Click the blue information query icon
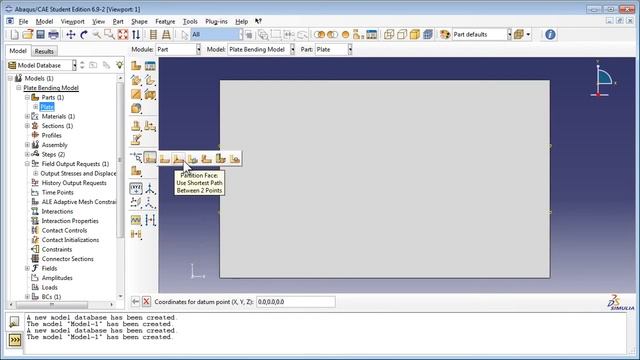Screen dimensions: 640x360 pyautogui.click(x=550, y=35)
